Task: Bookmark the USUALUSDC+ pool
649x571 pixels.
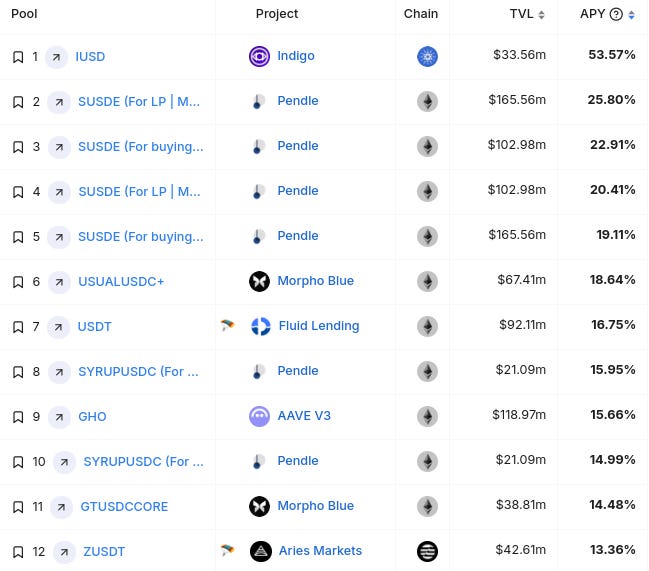Action: tap(18, 282)
